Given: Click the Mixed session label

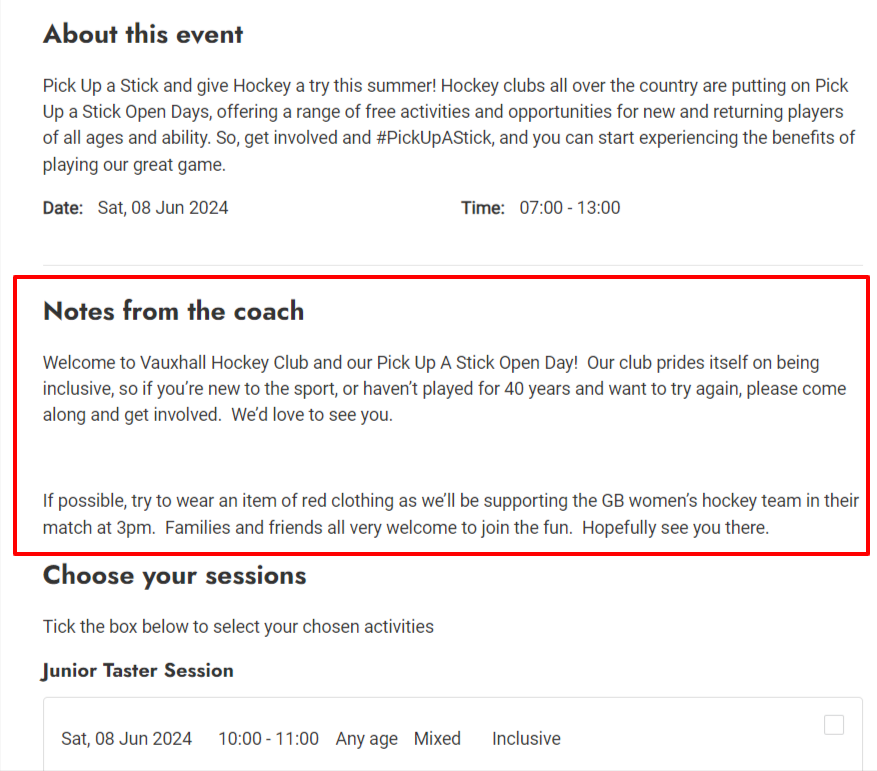Looking at the screenshot, I should pos(437,739).
